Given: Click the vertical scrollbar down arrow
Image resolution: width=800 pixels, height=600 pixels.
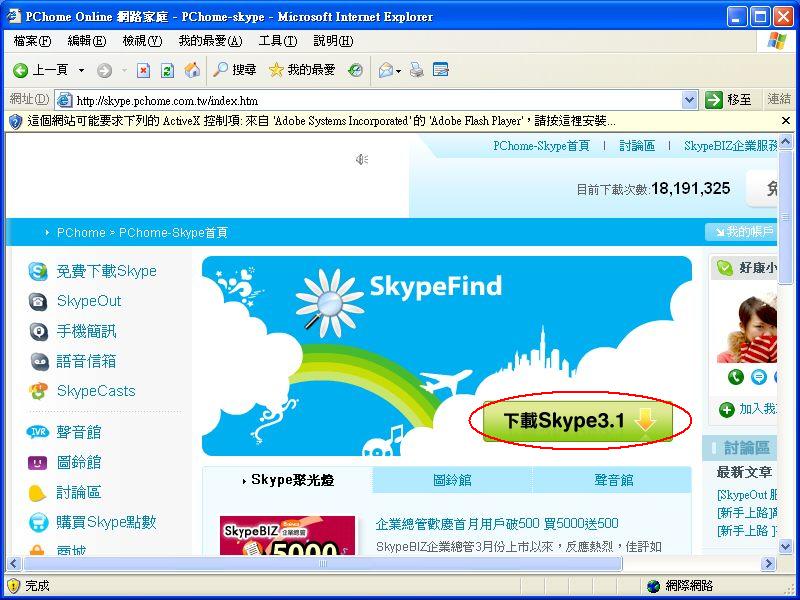Looking at the screenshot, I should 786,547.
